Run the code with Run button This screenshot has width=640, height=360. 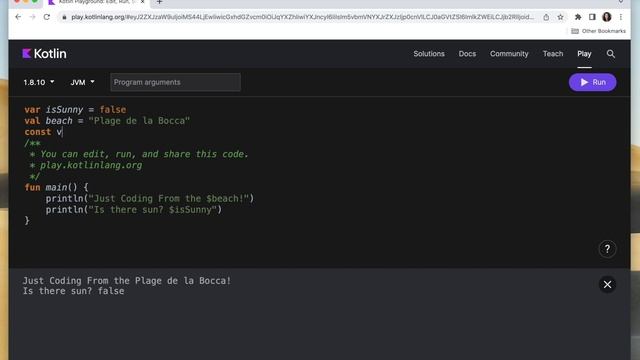592,82
